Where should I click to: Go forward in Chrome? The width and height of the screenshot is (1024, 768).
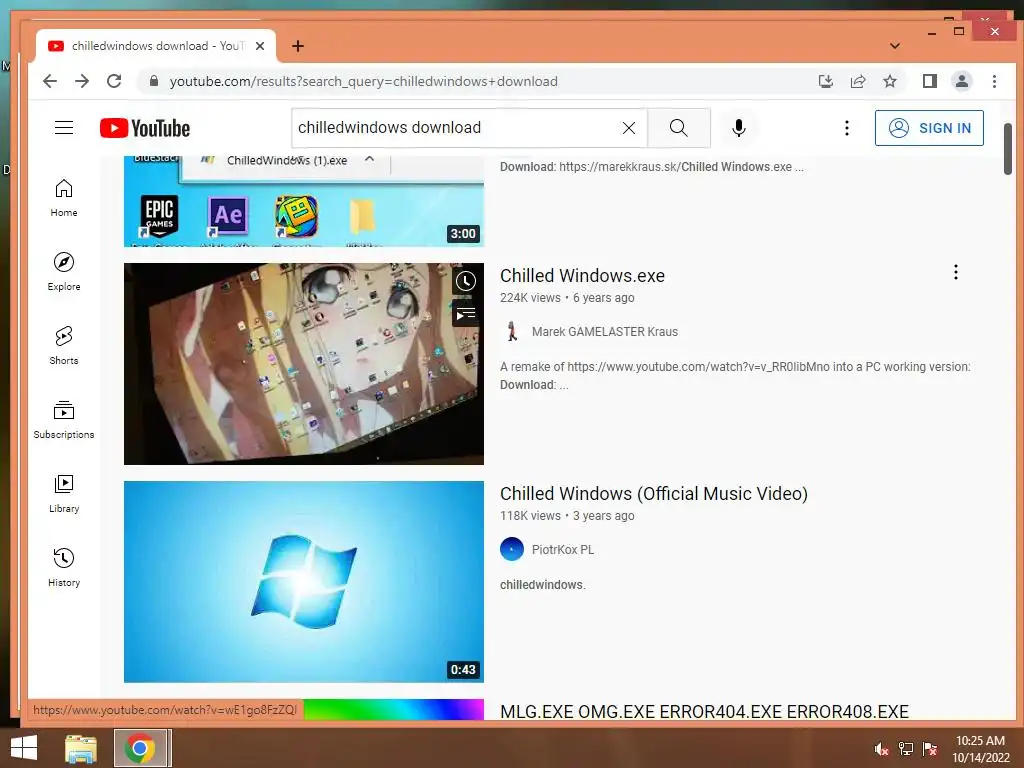coord(82,81)
